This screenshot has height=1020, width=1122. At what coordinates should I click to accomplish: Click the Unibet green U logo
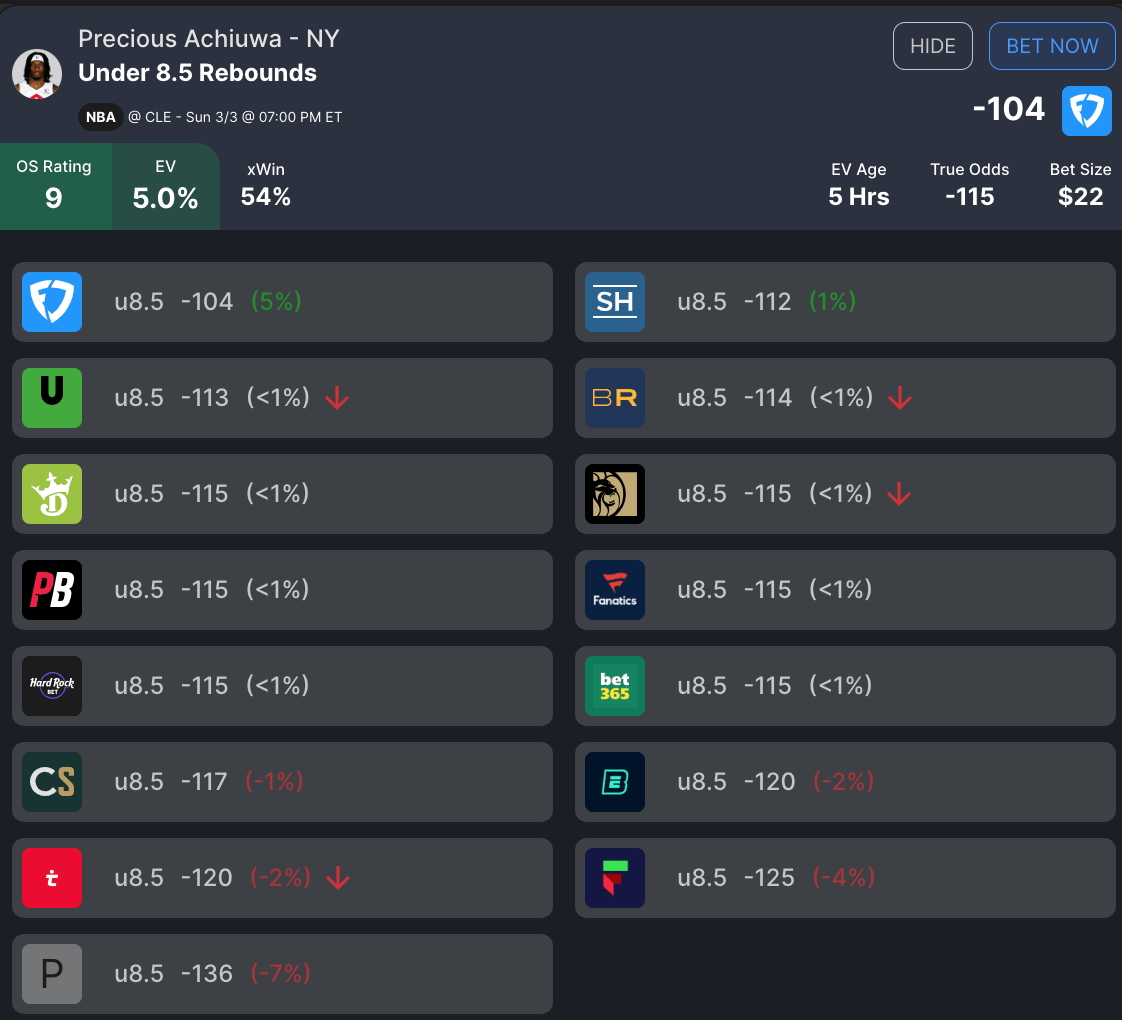[x=52, y=398]
